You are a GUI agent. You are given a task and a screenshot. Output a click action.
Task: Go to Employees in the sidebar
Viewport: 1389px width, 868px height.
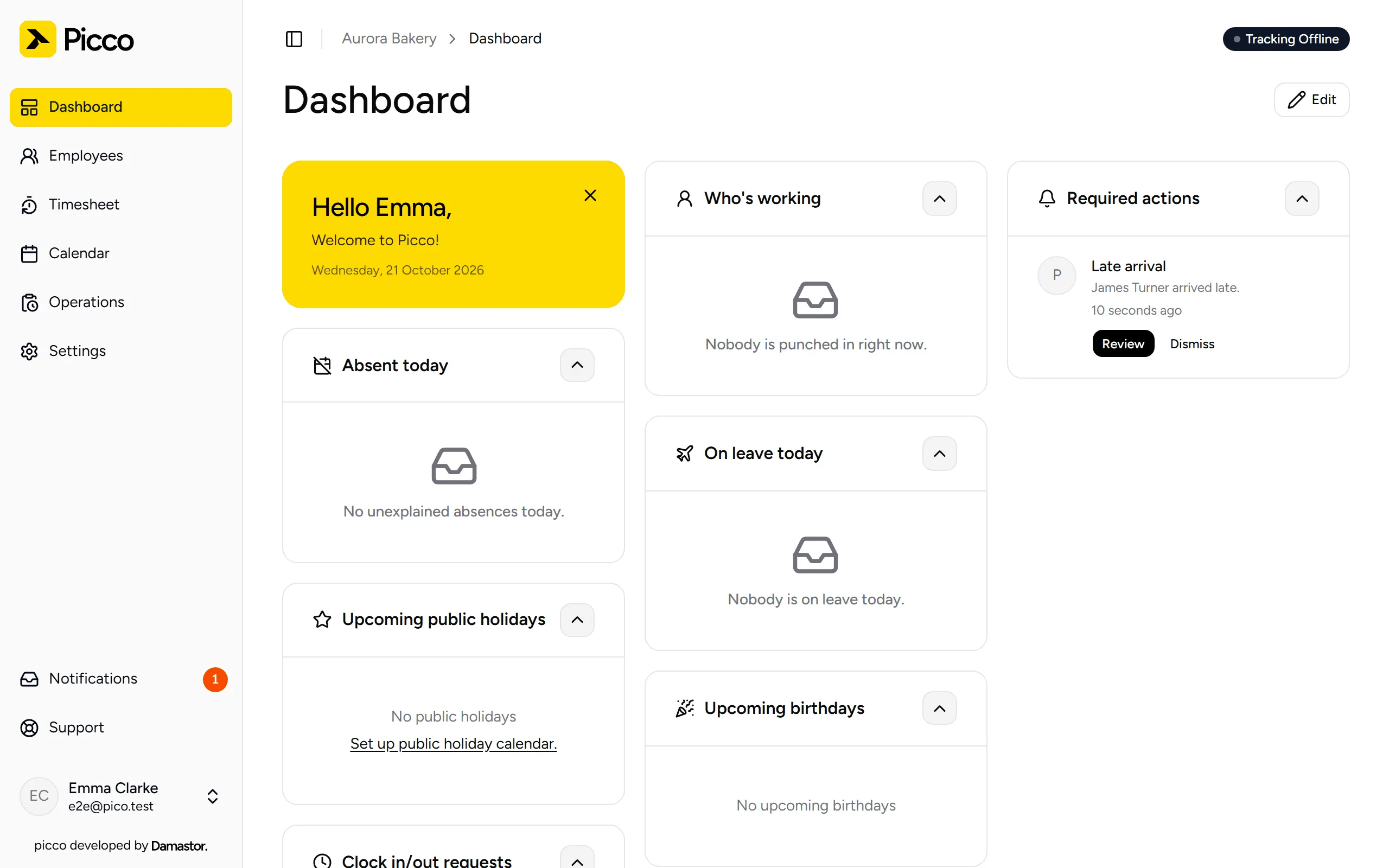point(120,156)
